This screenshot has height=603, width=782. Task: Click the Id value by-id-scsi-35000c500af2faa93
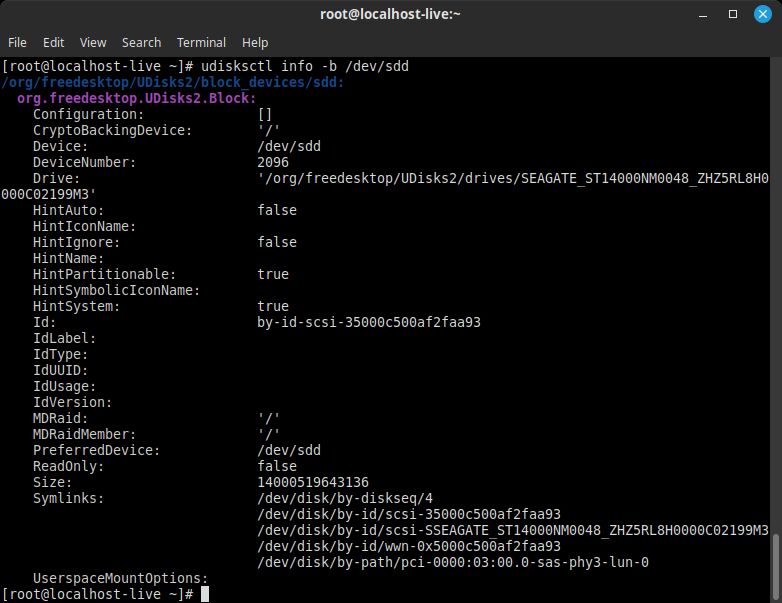(369, 322)
